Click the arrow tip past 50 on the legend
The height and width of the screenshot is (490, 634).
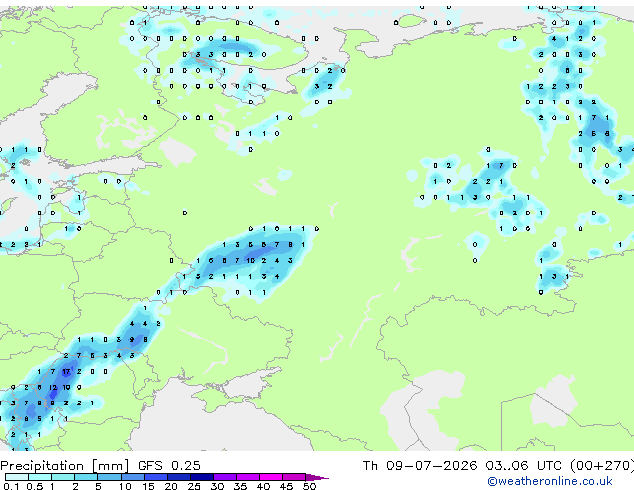[317, 477]
